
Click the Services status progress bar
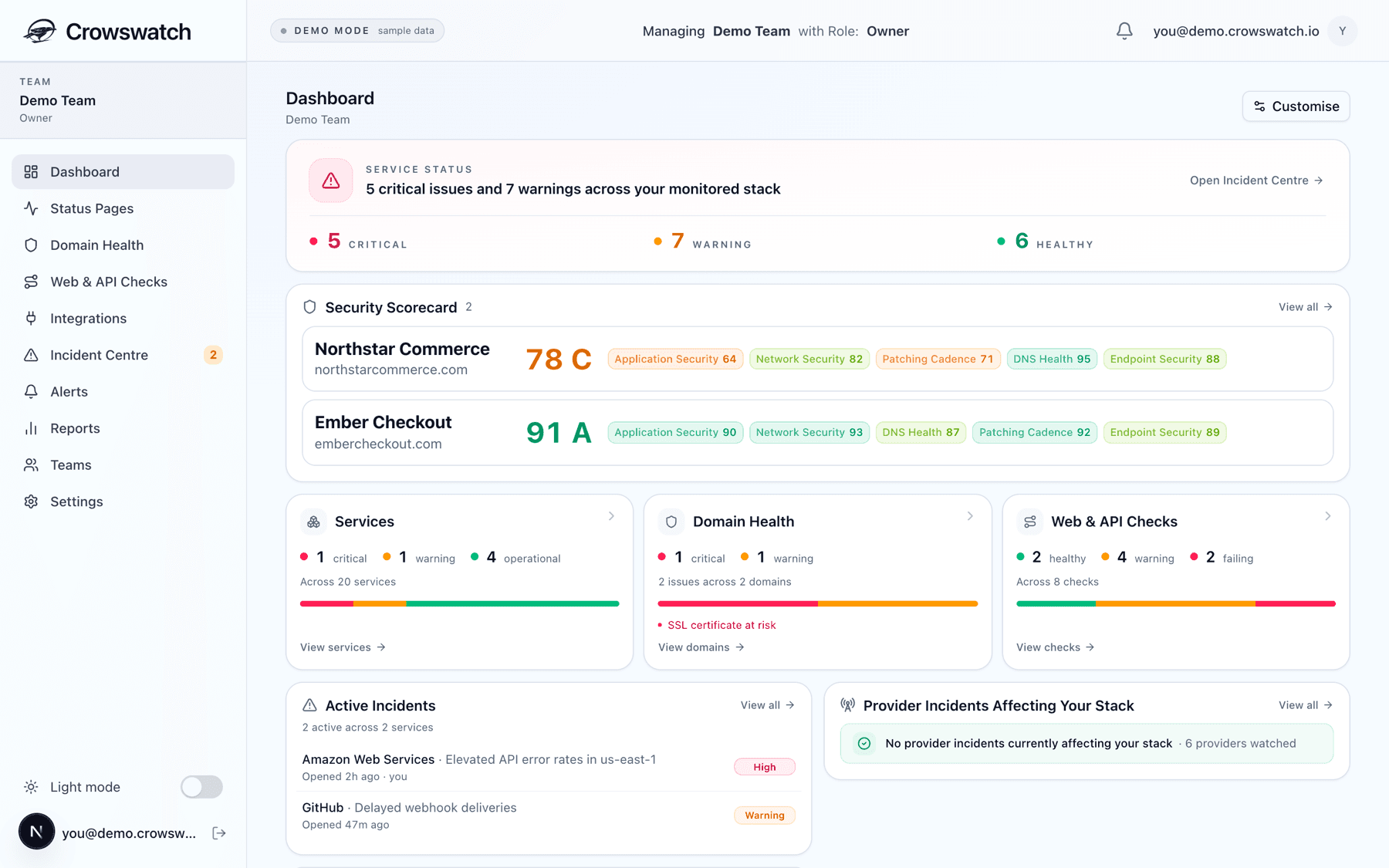coord(459,603)
